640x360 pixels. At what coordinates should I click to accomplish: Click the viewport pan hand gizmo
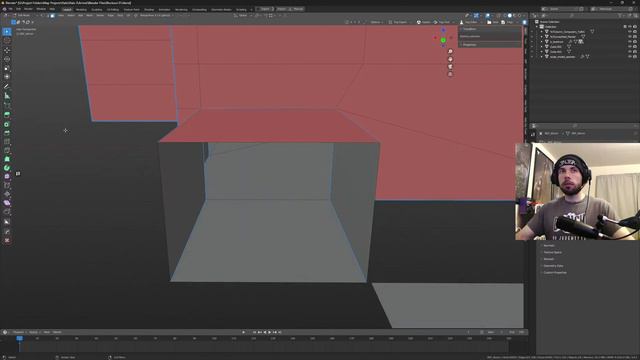click(450, 59)
